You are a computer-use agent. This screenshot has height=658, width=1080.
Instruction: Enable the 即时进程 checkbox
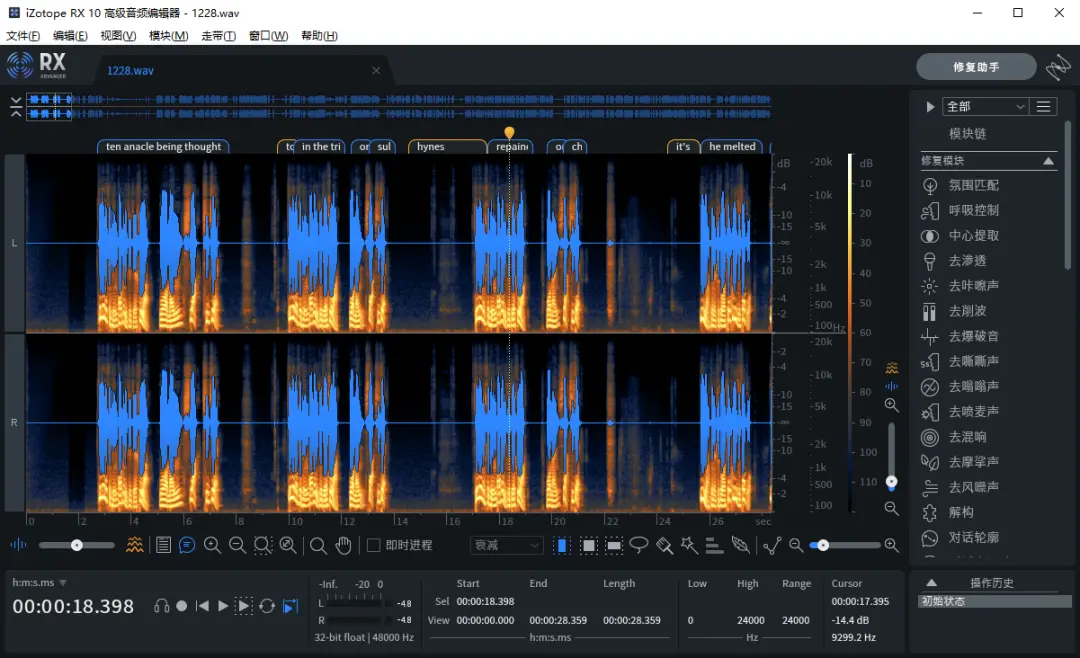(373, 545)
